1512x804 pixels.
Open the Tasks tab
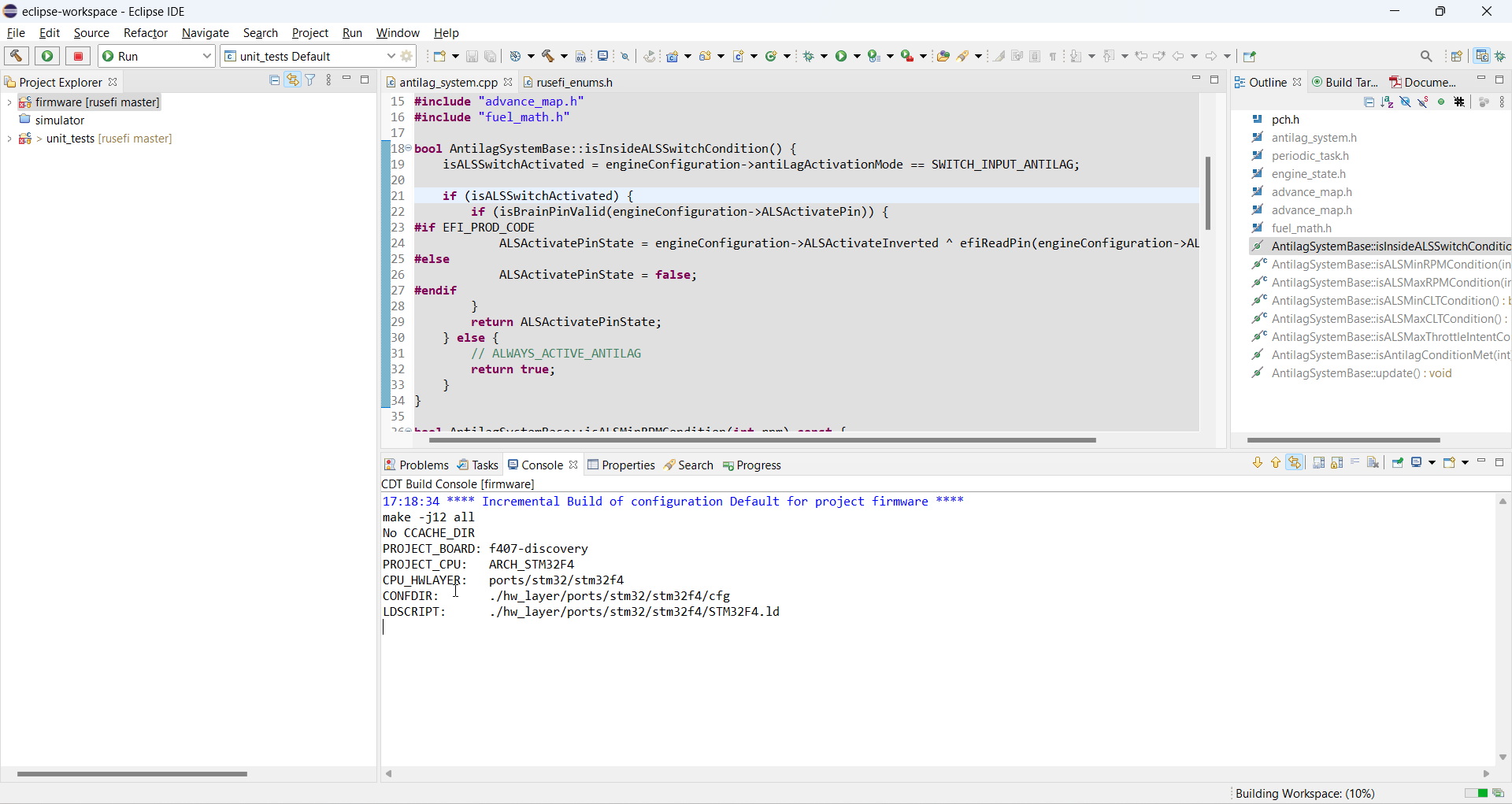(478, 465)
